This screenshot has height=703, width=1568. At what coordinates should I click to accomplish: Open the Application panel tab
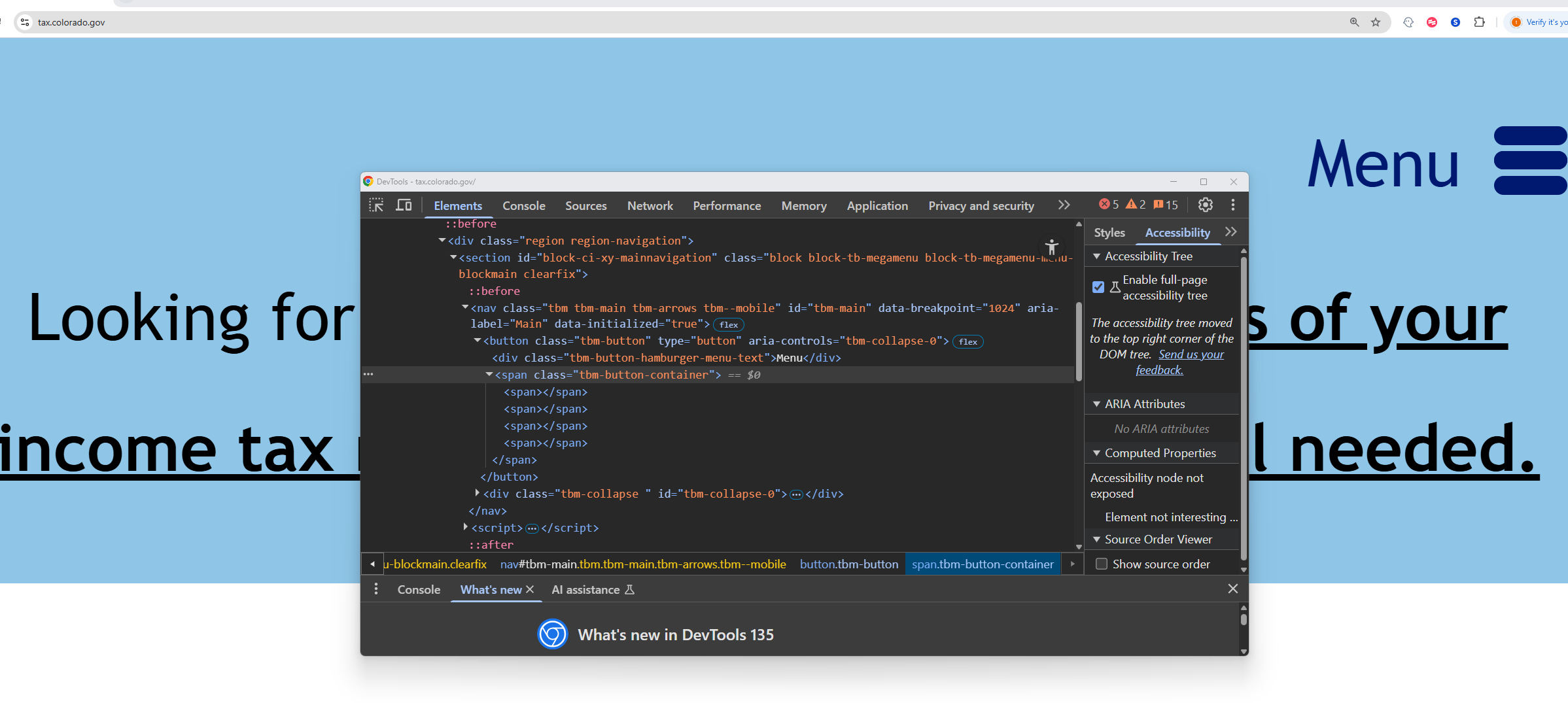click(x=877, y=205)
